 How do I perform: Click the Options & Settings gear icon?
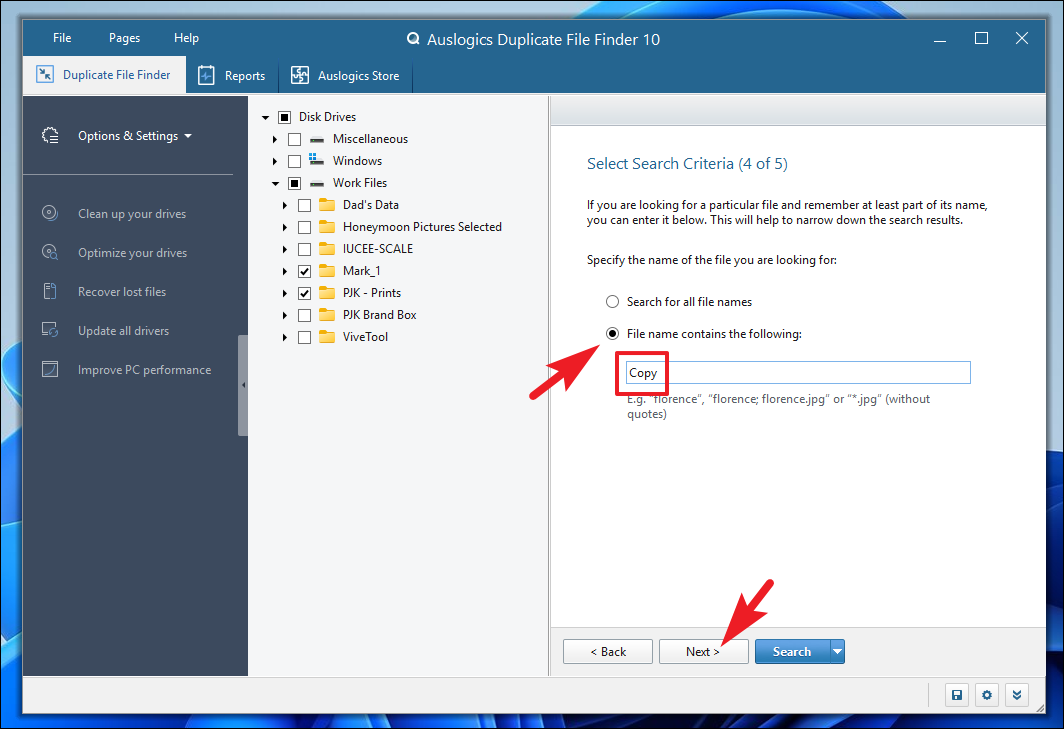point(50,136)
